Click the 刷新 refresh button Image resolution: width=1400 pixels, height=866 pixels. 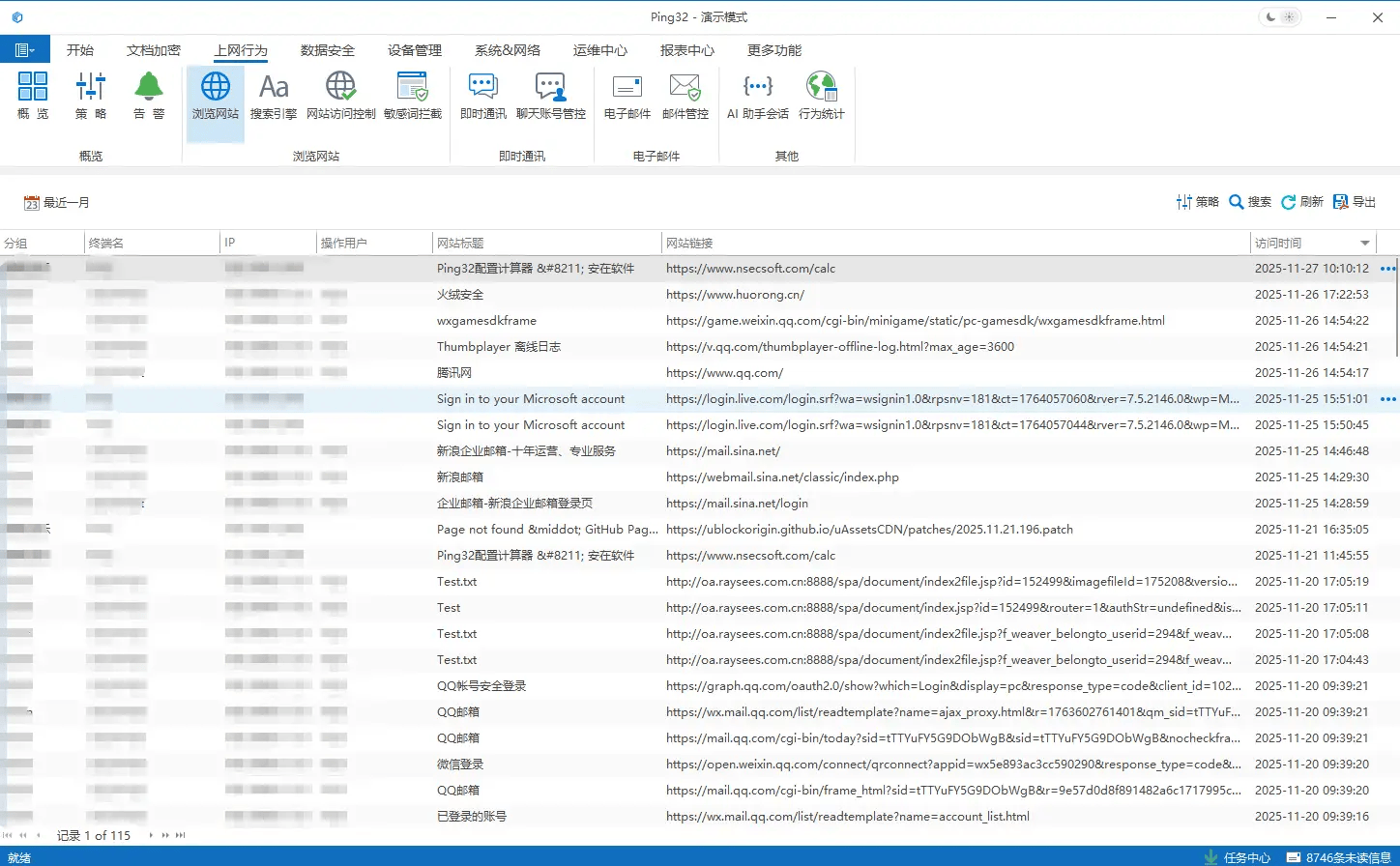[1302, 202]
